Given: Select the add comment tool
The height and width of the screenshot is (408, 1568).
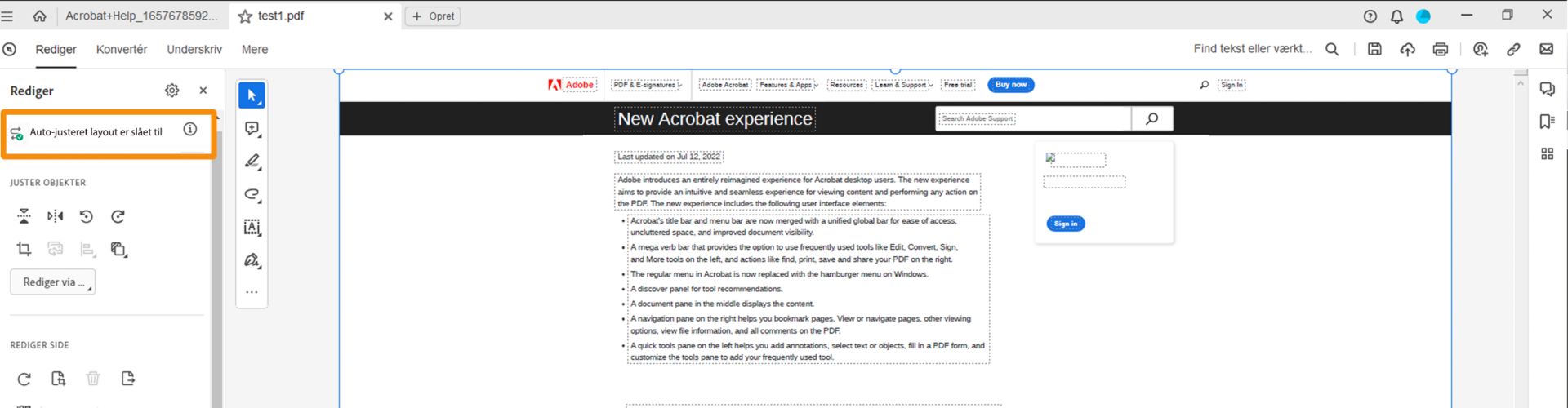Looking at the screenshot, I should [252, 129].
